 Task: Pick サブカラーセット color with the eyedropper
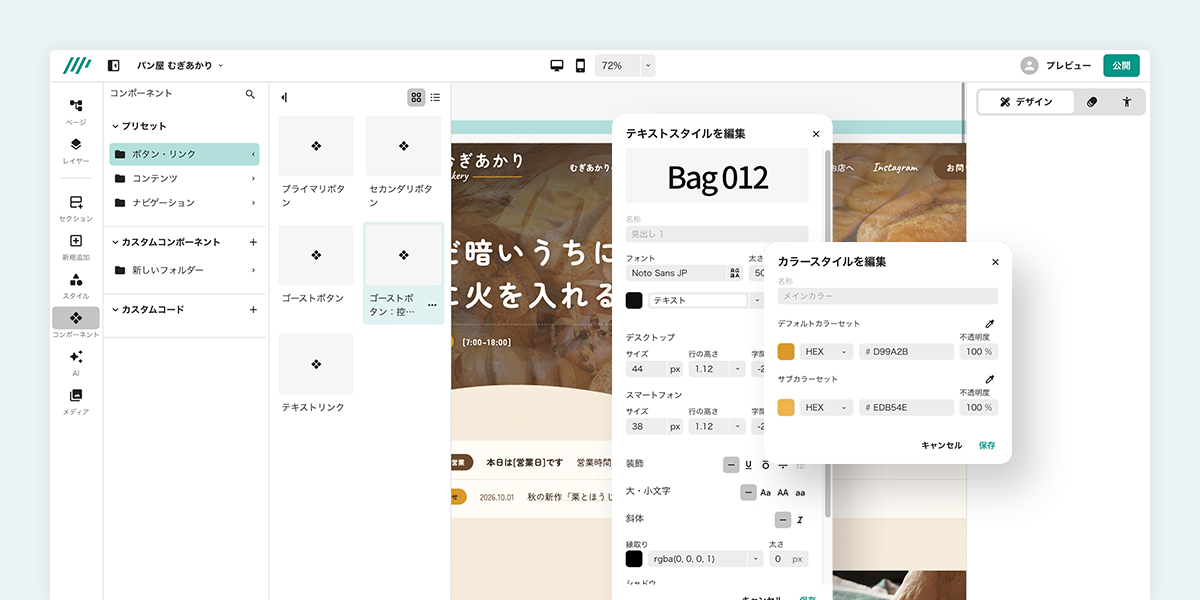point(990,380)
